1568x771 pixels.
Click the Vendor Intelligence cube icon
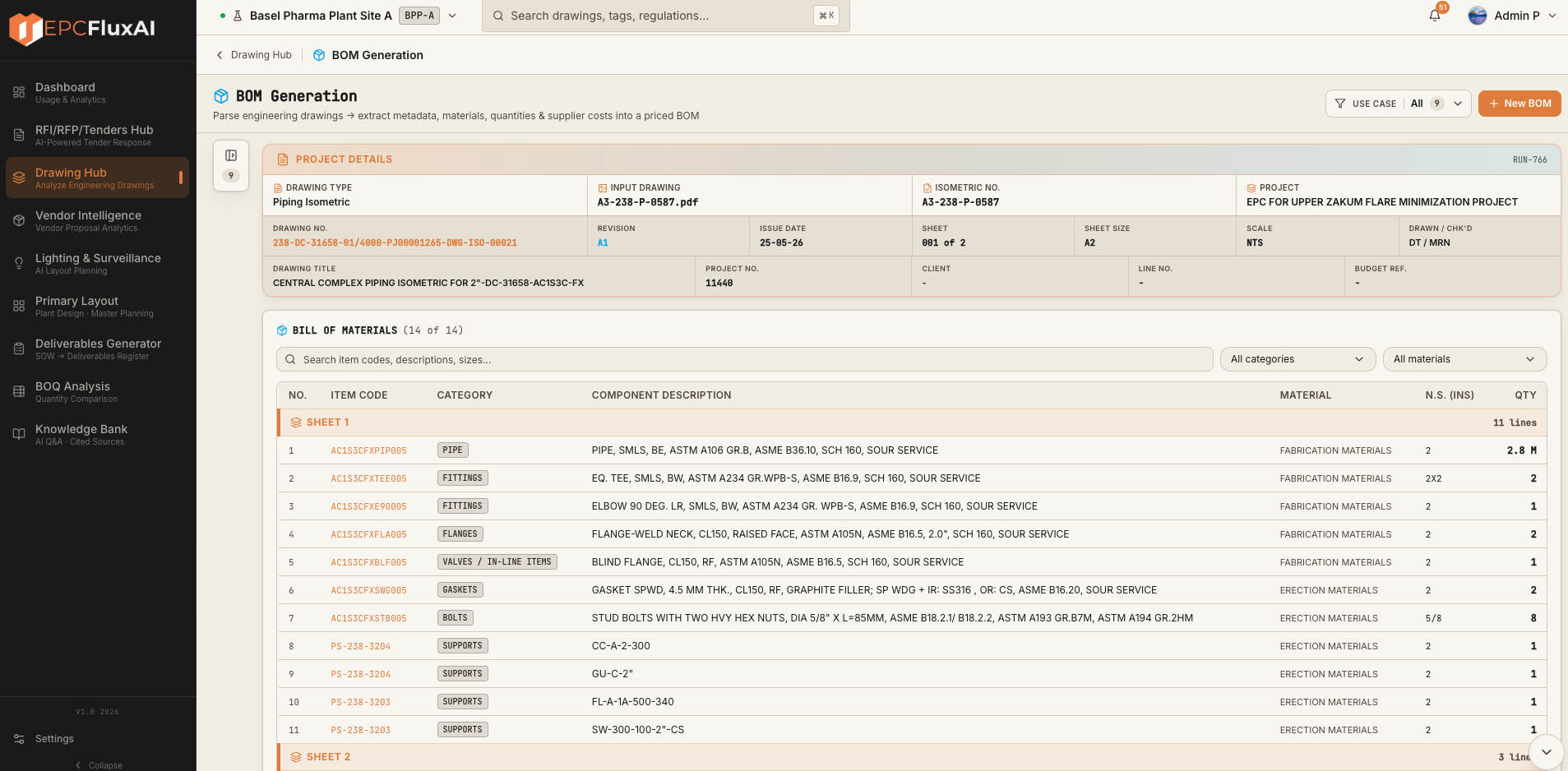pos(19,220)
